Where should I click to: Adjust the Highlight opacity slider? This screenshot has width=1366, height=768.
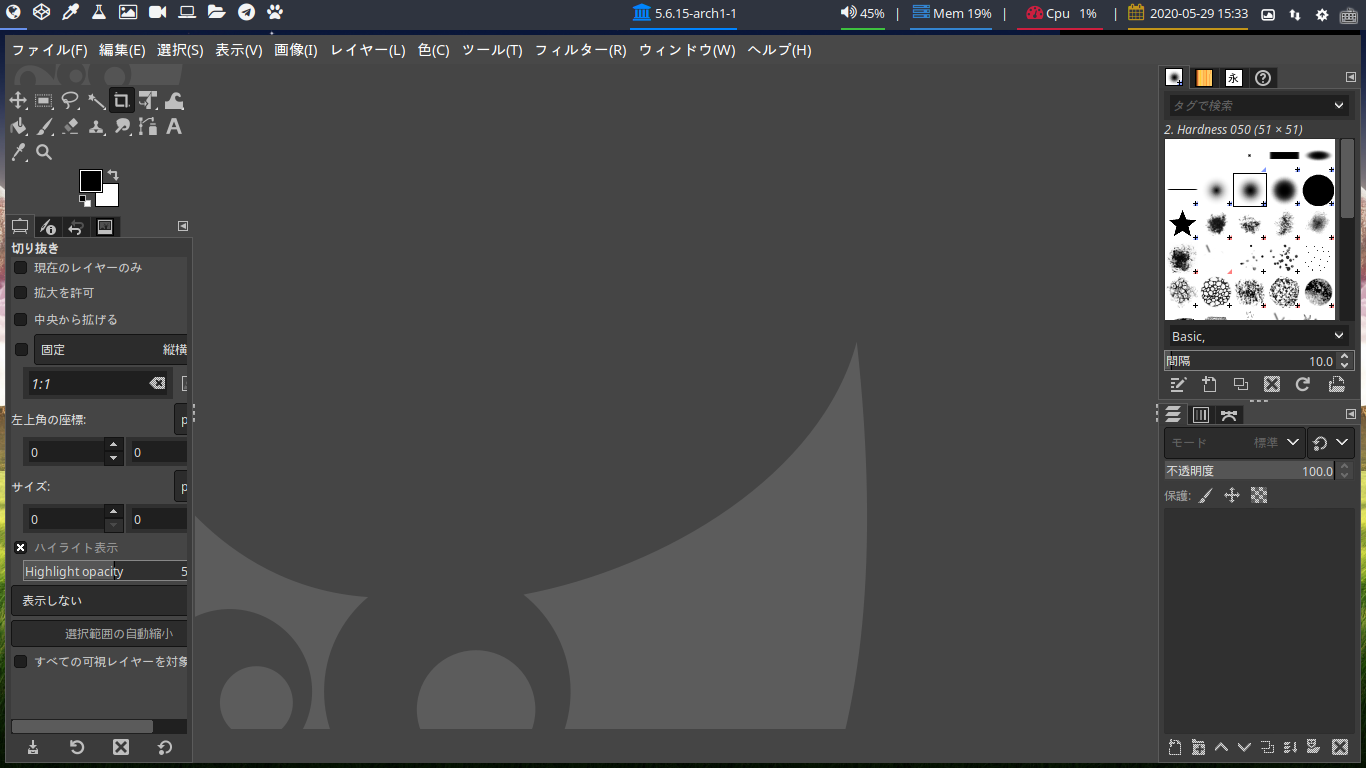[105, 571]
